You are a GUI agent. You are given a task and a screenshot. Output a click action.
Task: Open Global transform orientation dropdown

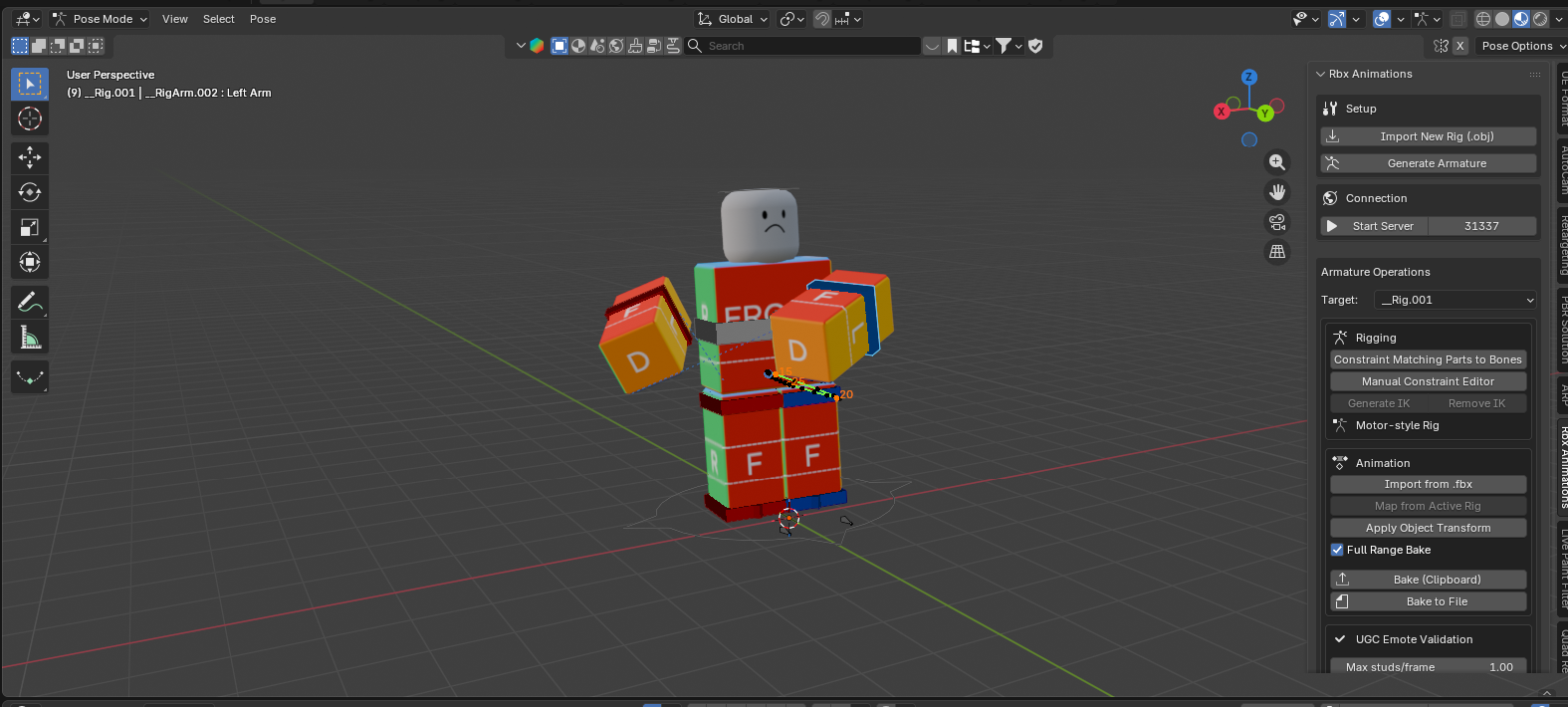point(733,19)
